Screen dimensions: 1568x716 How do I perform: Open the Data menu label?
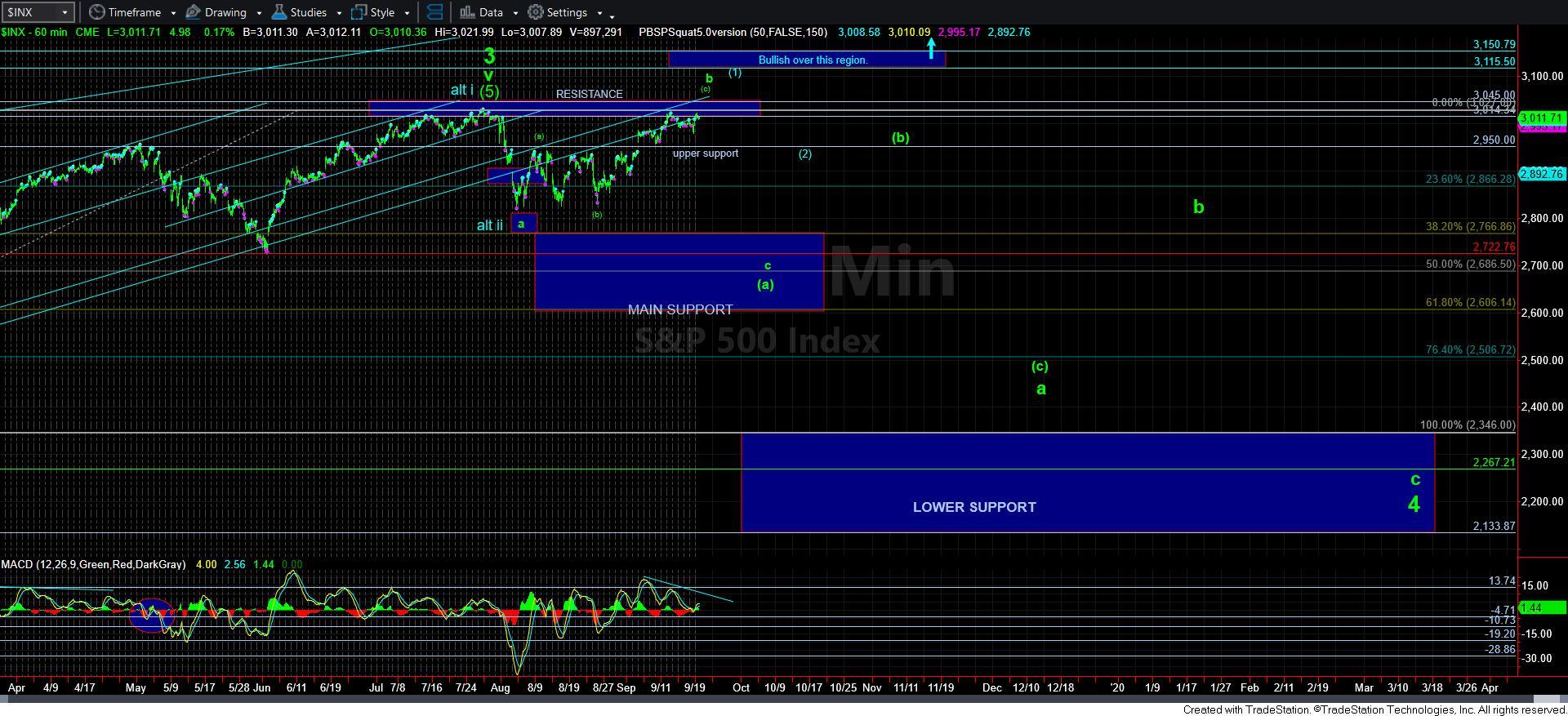pos(491,12)
